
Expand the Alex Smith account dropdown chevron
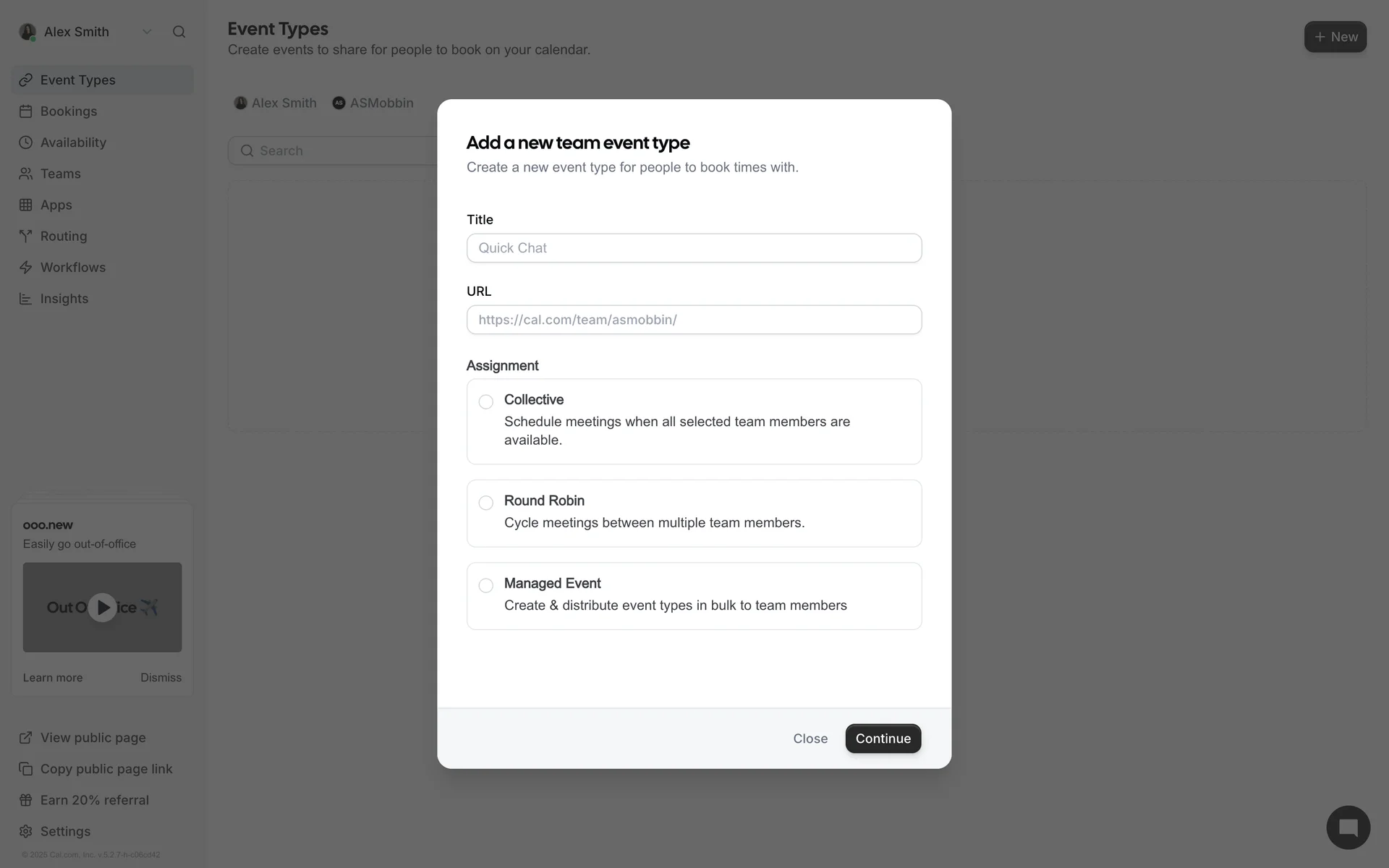(147, 32)
